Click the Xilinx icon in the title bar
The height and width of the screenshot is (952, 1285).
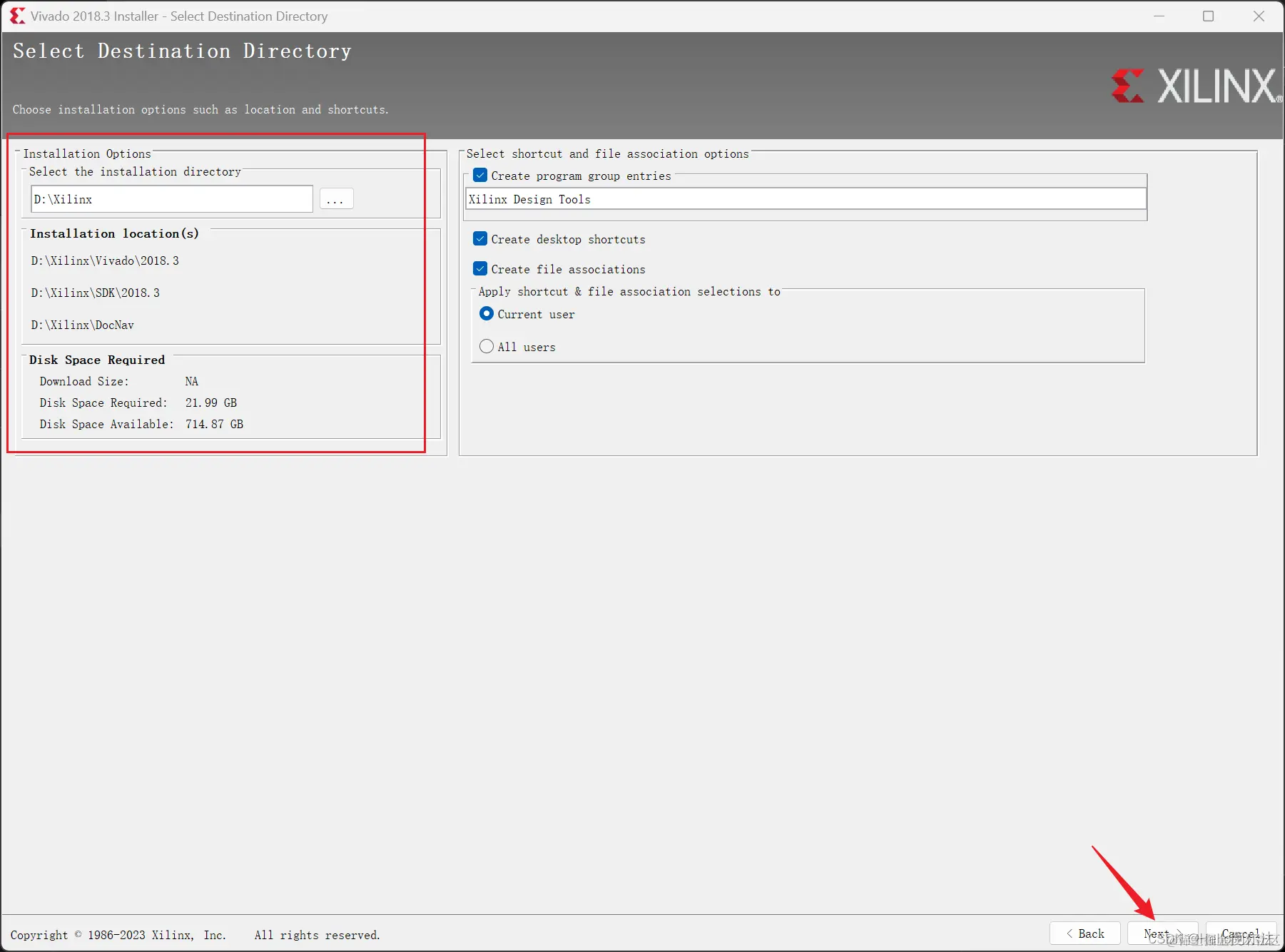(x=17, y=16)
